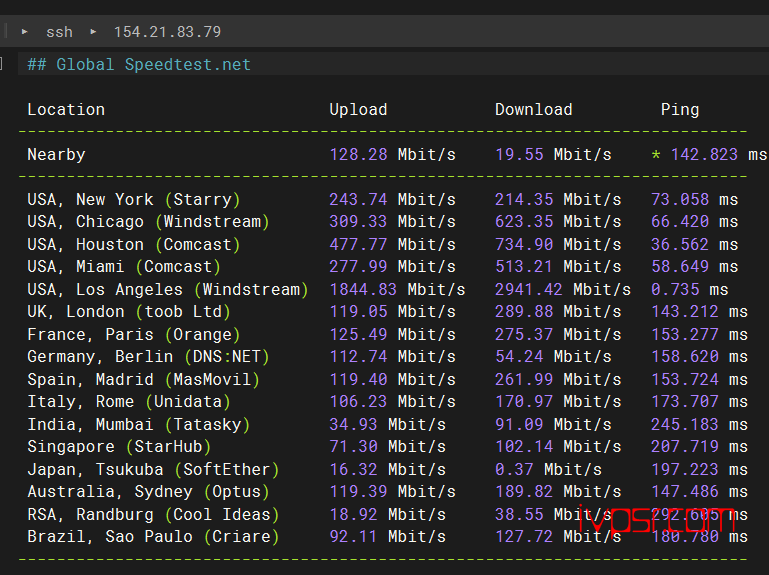This screenshot has width=769, height=575.
Task: Select the Brazil, Sao Paulo (Criare) label
Action: click(x=154, y=537)
